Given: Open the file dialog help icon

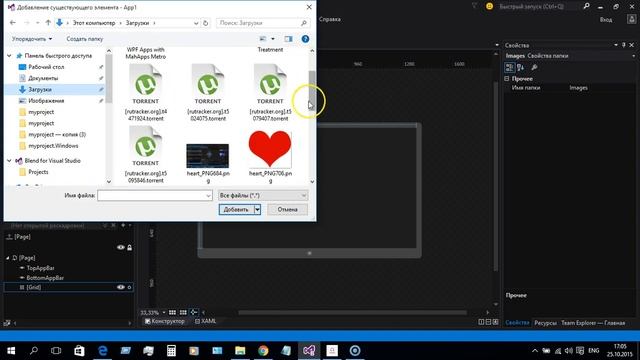Looking at the screenshot, I should [x=305, y=39].
